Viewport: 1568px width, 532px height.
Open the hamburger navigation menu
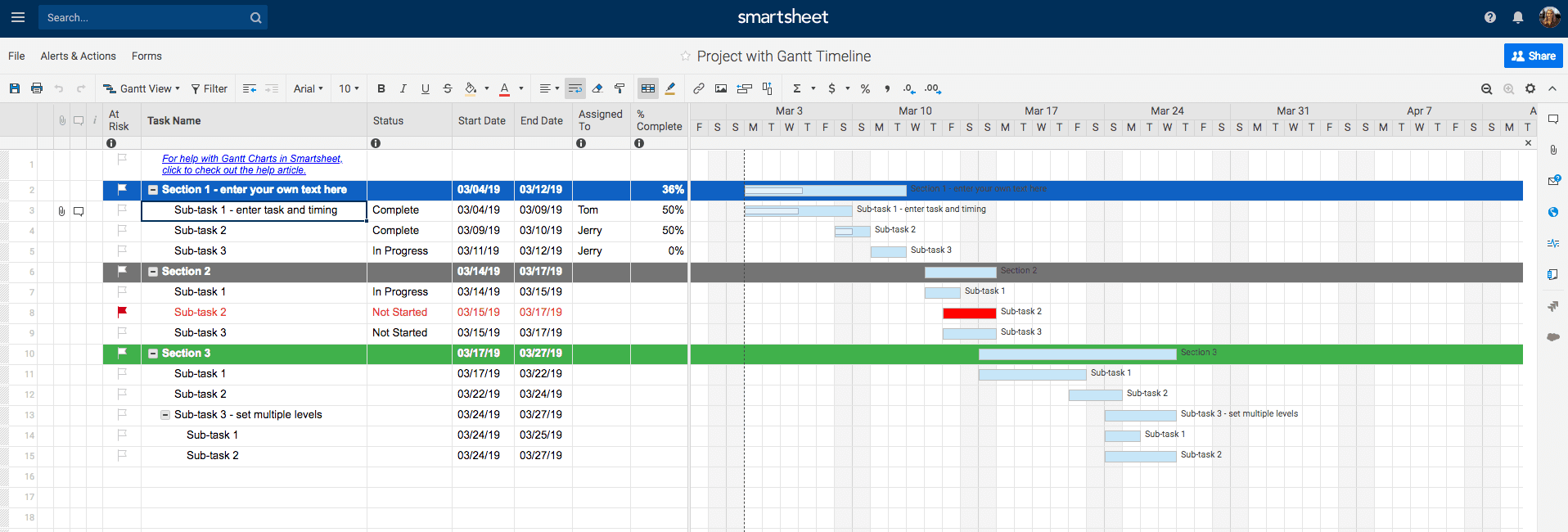pos(18,17)
